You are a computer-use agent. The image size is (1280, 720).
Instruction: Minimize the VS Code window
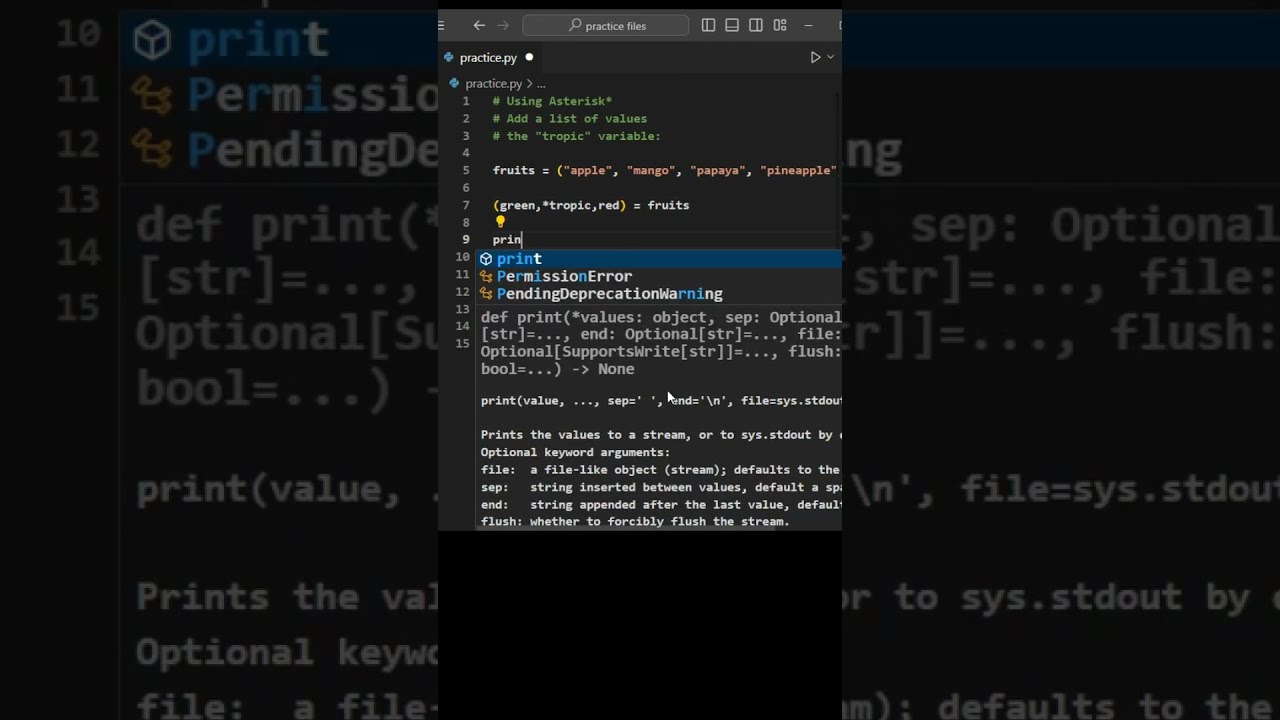[809, 25]
